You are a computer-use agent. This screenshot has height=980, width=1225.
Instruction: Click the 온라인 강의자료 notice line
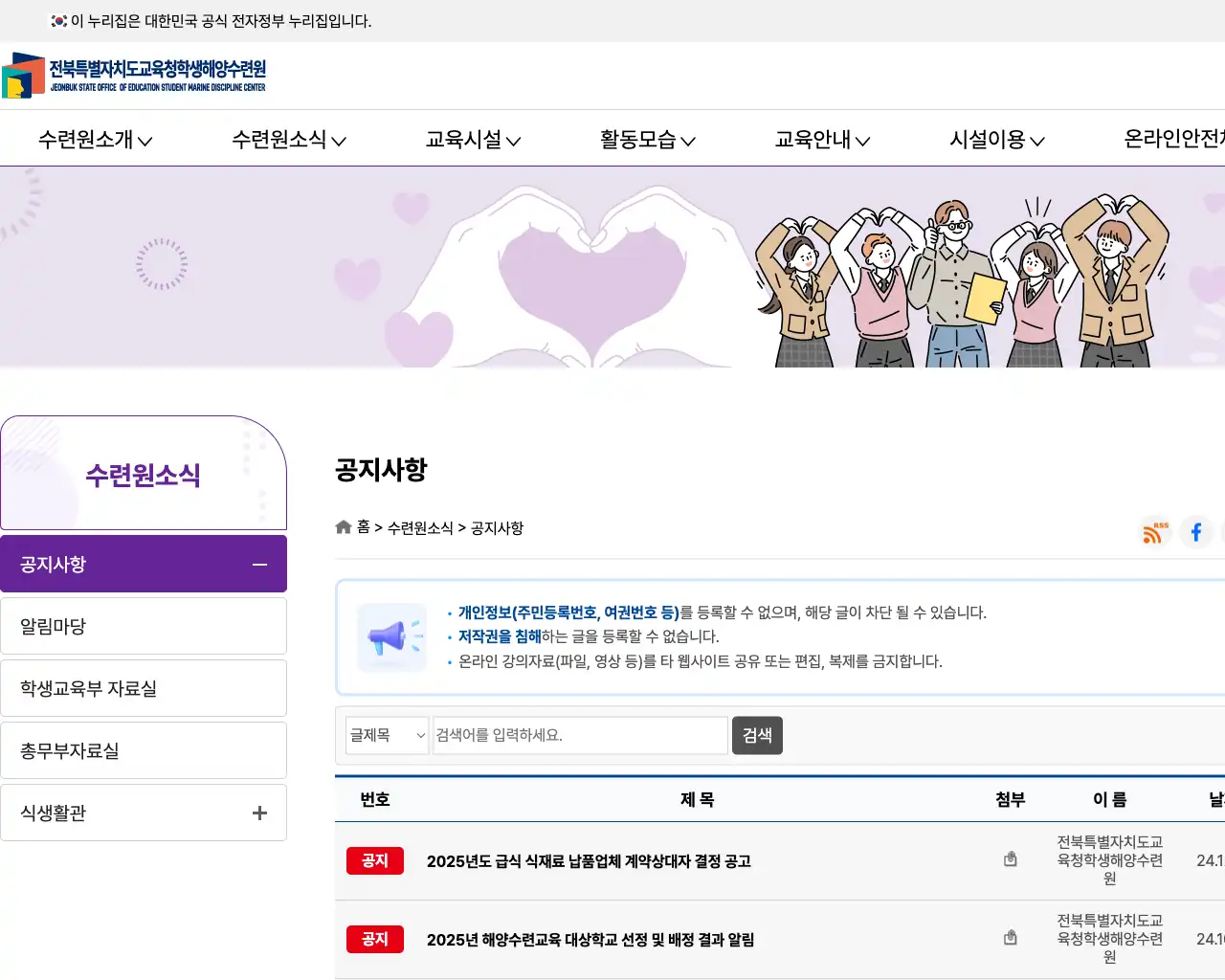point(701,661)
